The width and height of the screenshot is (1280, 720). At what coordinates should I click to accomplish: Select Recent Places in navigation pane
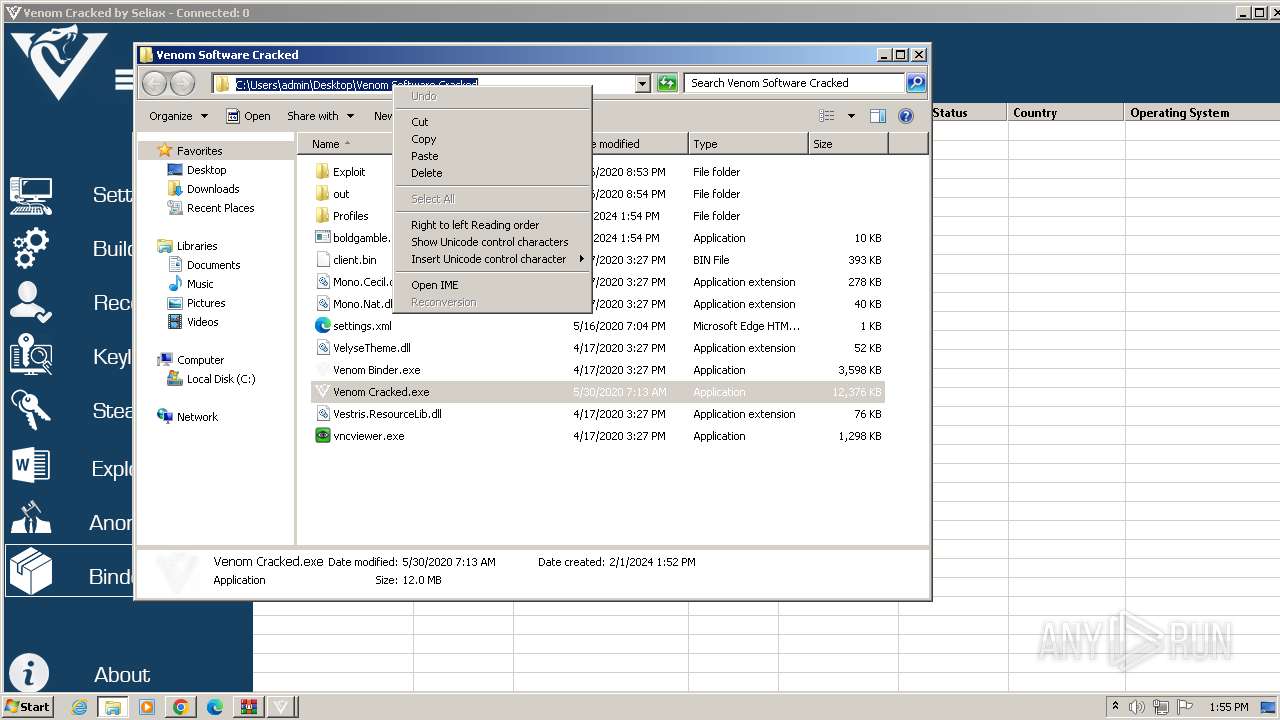tap(220, 208)
